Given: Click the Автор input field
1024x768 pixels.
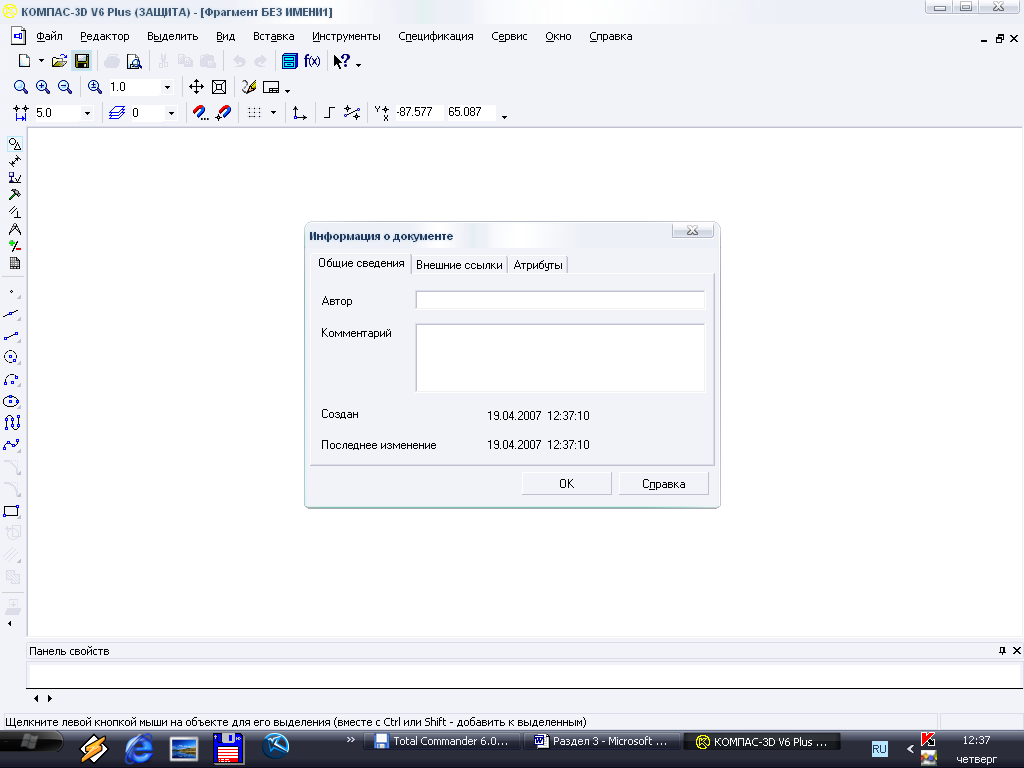Looking at the screenshot, I should pyautogui.click(x=560, y=300).
